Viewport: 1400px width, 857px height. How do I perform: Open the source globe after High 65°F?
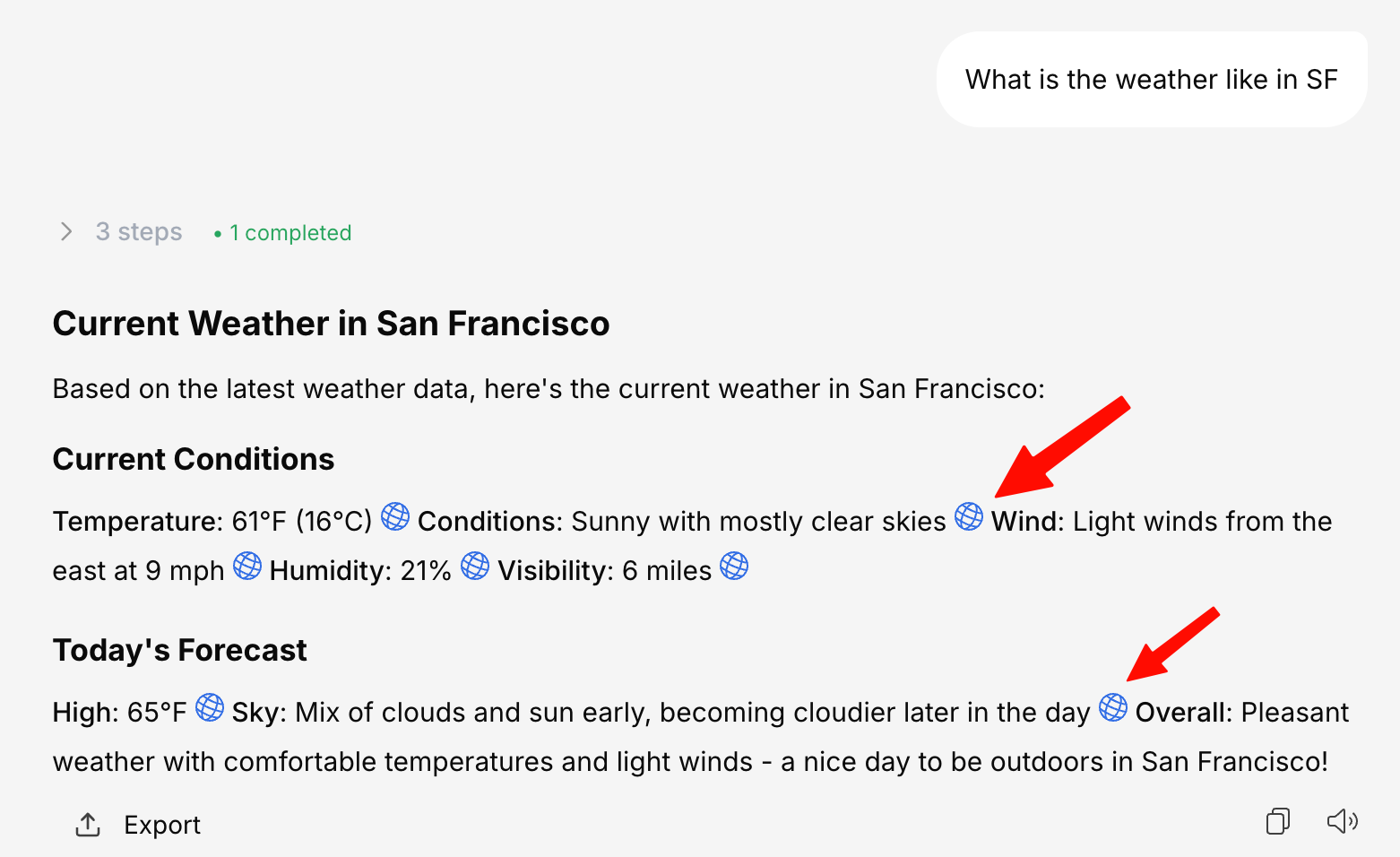210,708
